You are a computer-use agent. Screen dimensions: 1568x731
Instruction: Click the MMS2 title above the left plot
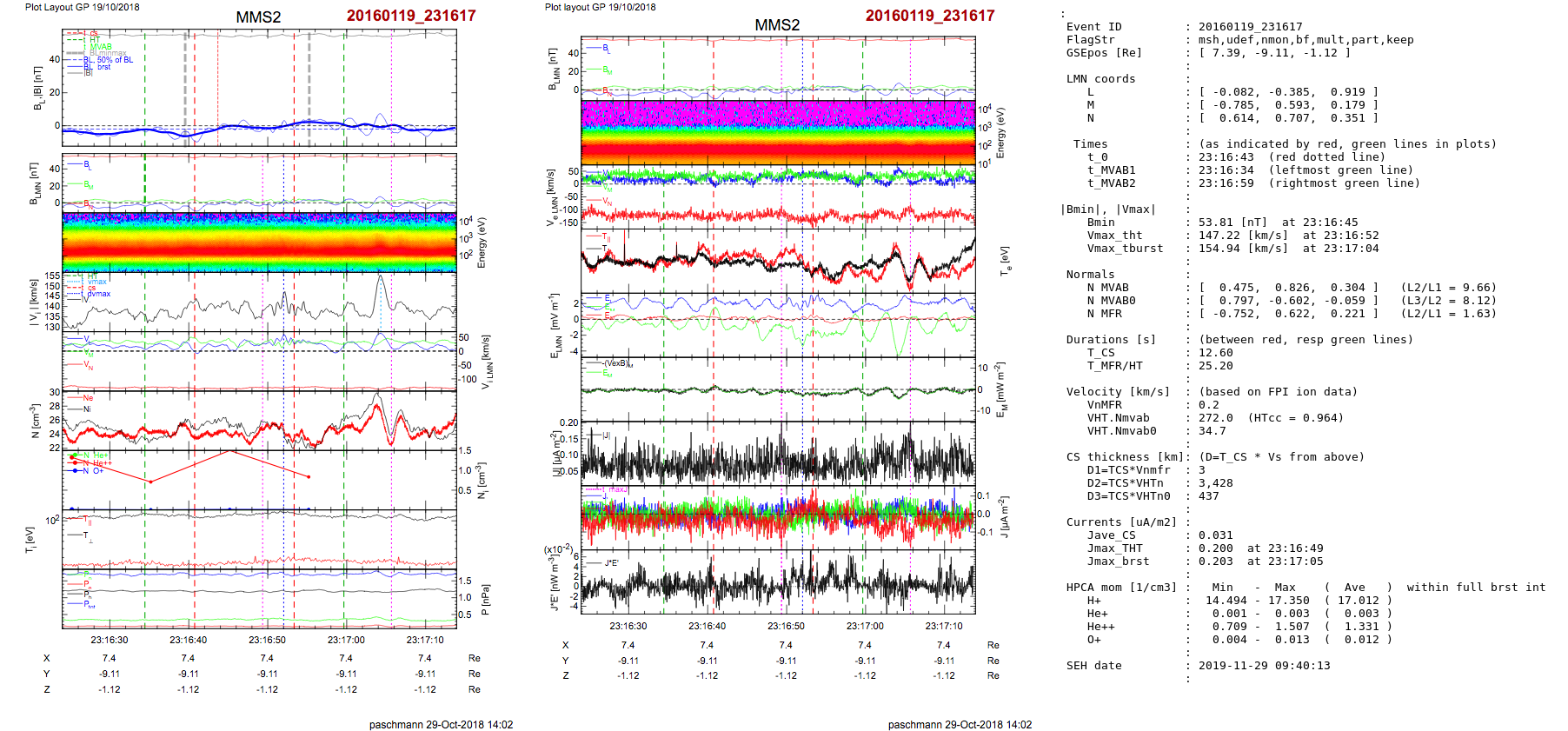point(258,17)
